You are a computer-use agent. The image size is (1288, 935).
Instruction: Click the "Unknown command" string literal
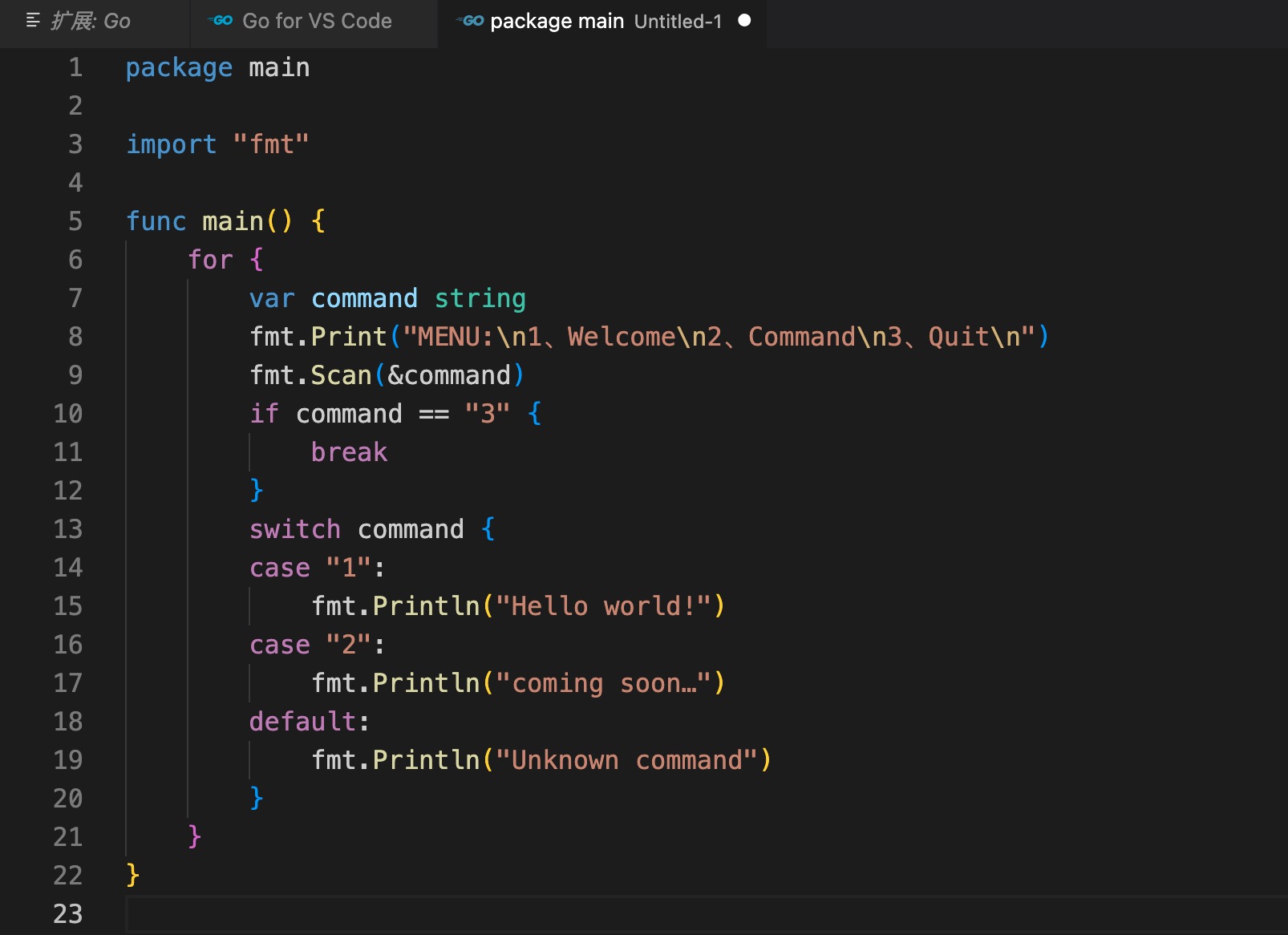tap(627, 760)
